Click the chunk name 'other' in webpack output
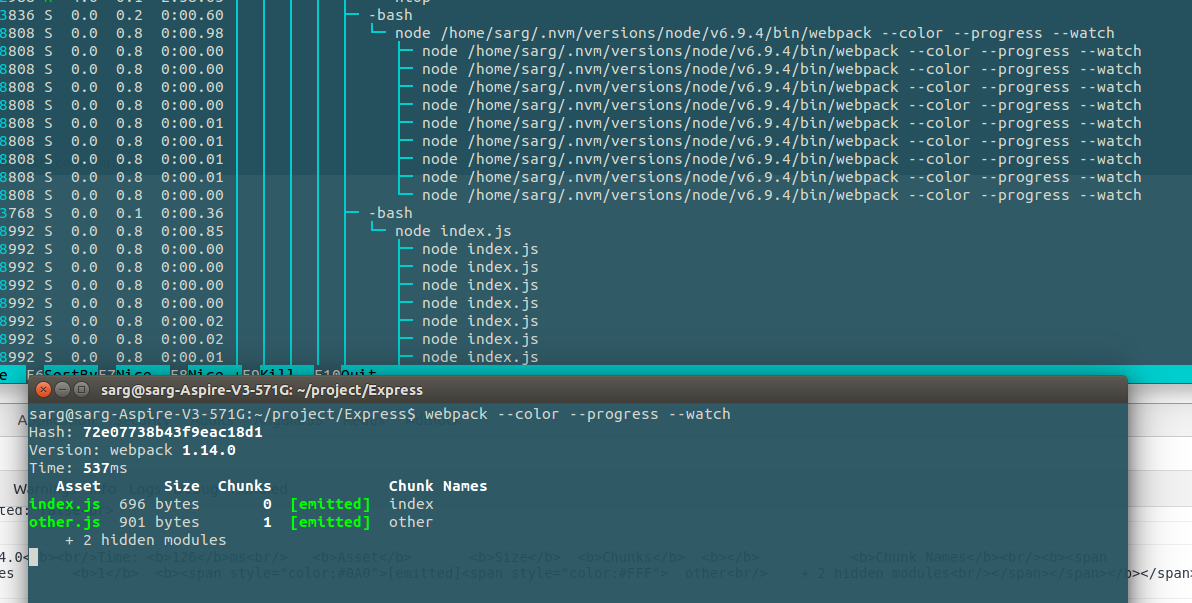The width and height of the screenshot is (1192, 603). (411, 522)
